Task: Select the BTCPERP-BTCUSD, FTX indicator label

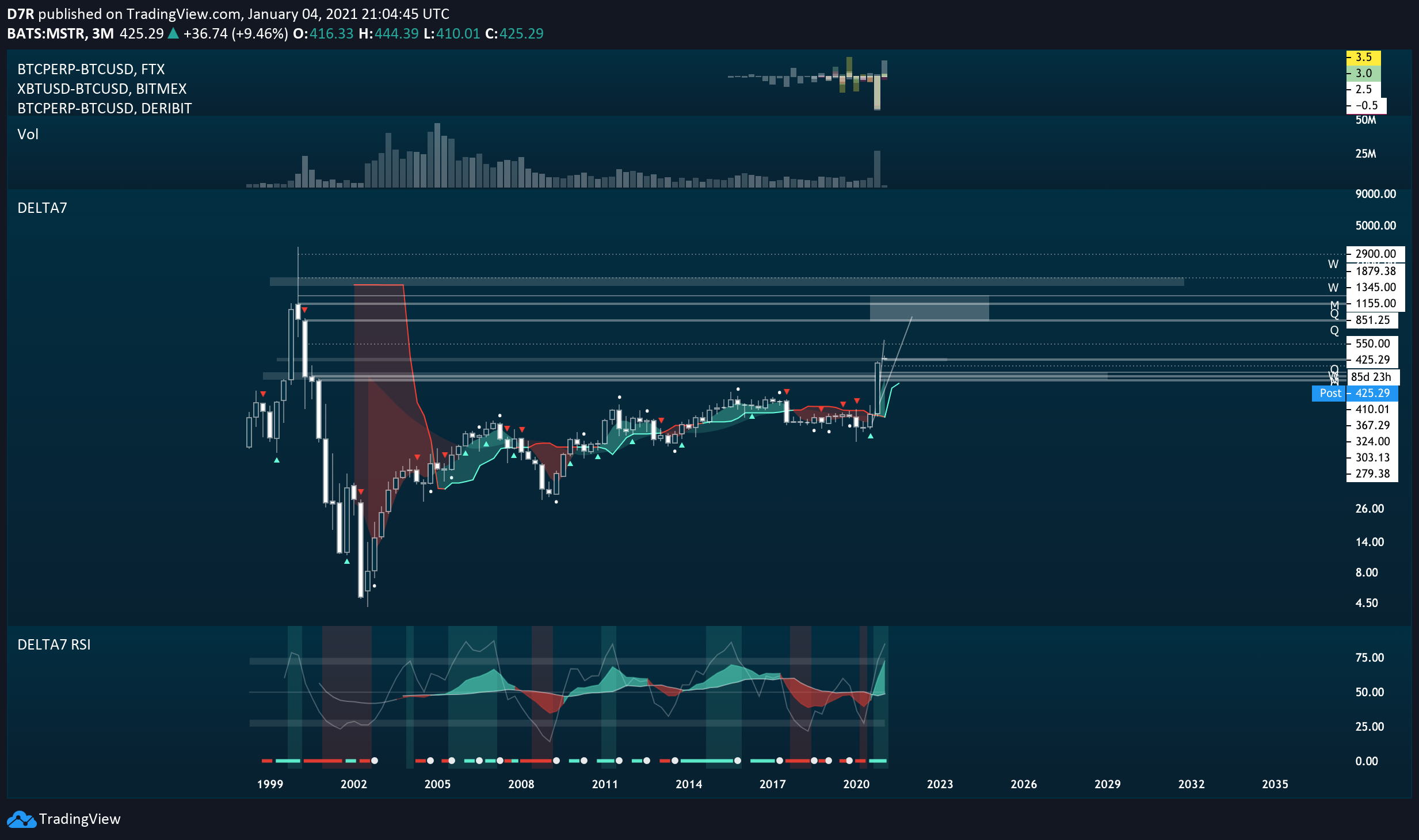Action: [91, 69]
